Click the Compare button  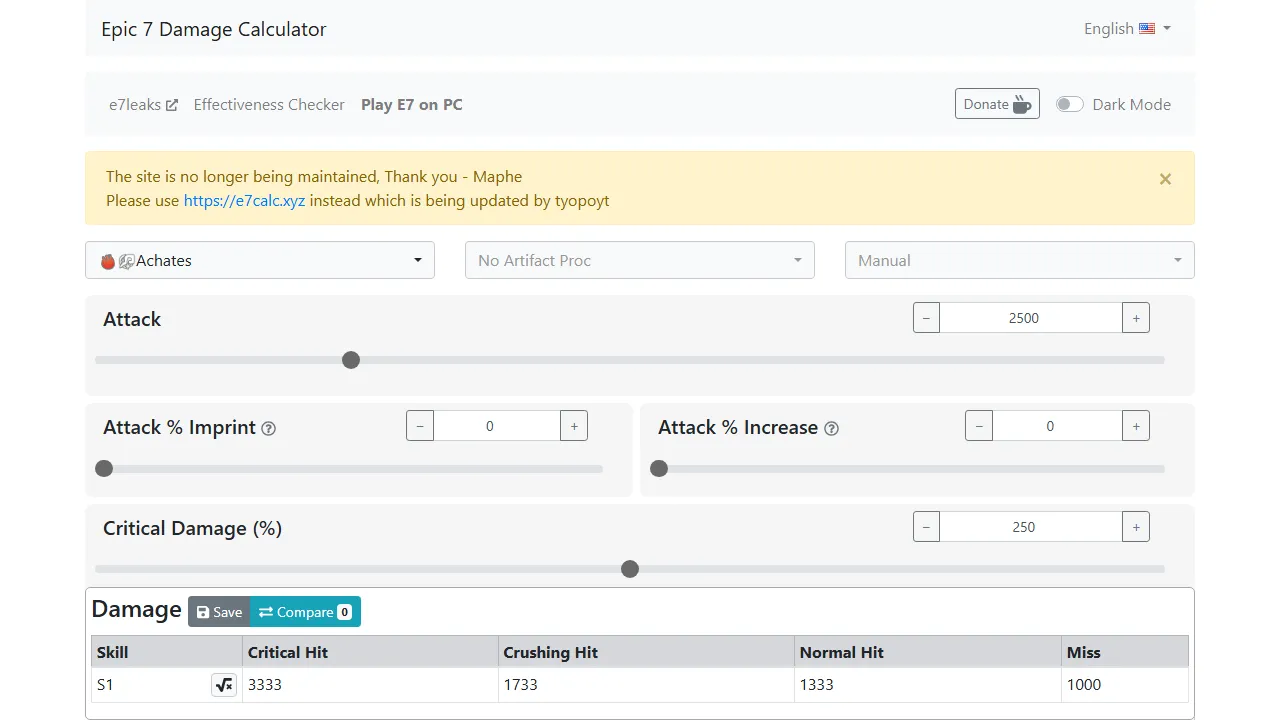point(305,611)
